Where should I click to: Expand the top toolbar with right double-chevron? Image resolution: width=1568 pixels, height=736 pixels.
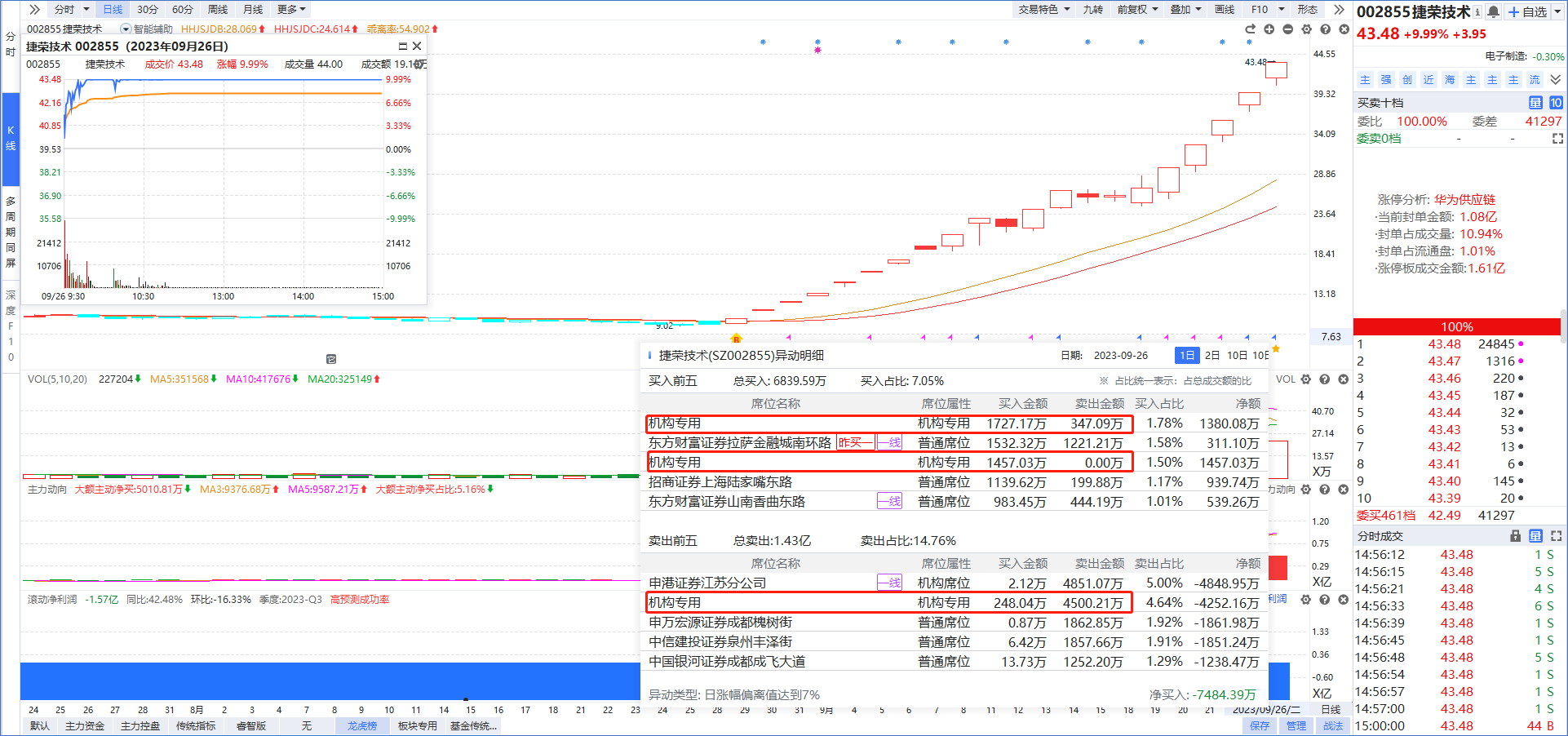pos(1339,10)
